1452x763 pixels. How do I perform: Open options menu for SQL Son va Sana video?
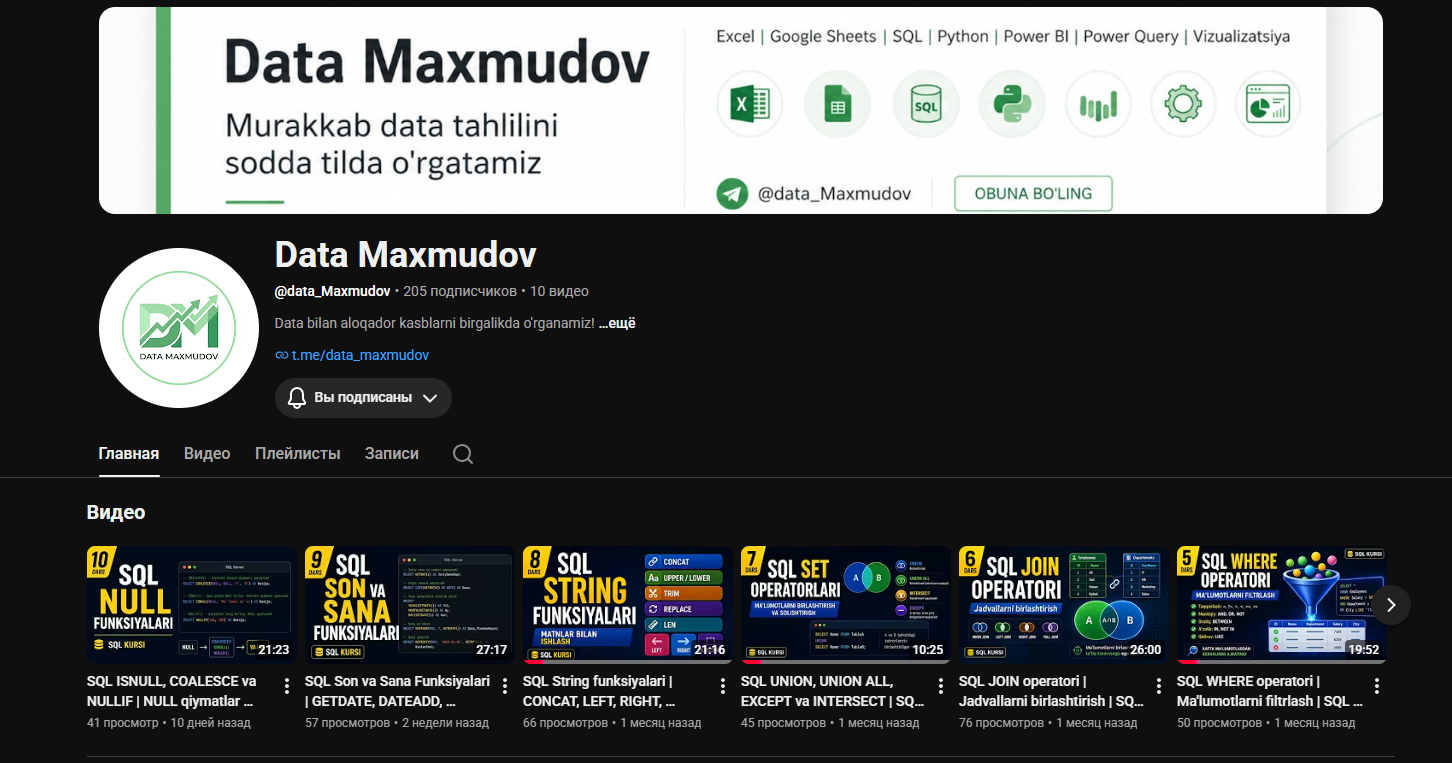pos(505,686)
